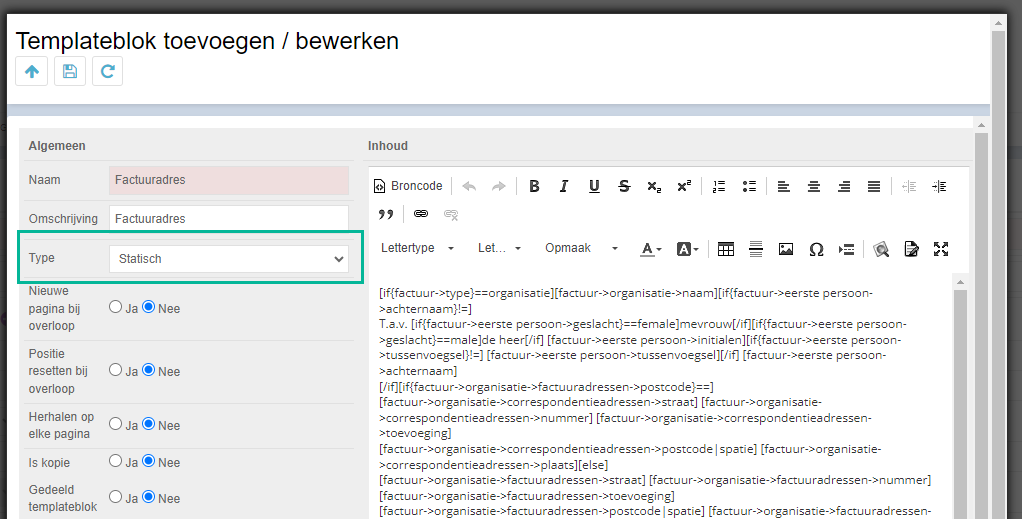Image resolution: width=1022 pixels, height=519 pixels.
Task: Insert a bulleted list
Action: (749, 186)
